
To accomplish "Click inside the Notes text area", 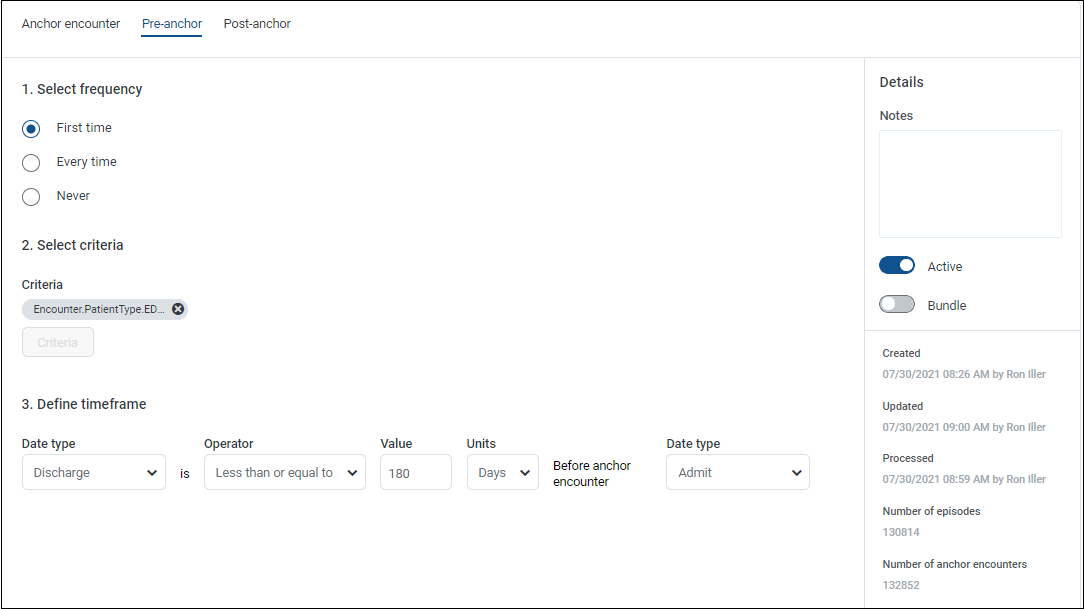I will coord(970,184).
